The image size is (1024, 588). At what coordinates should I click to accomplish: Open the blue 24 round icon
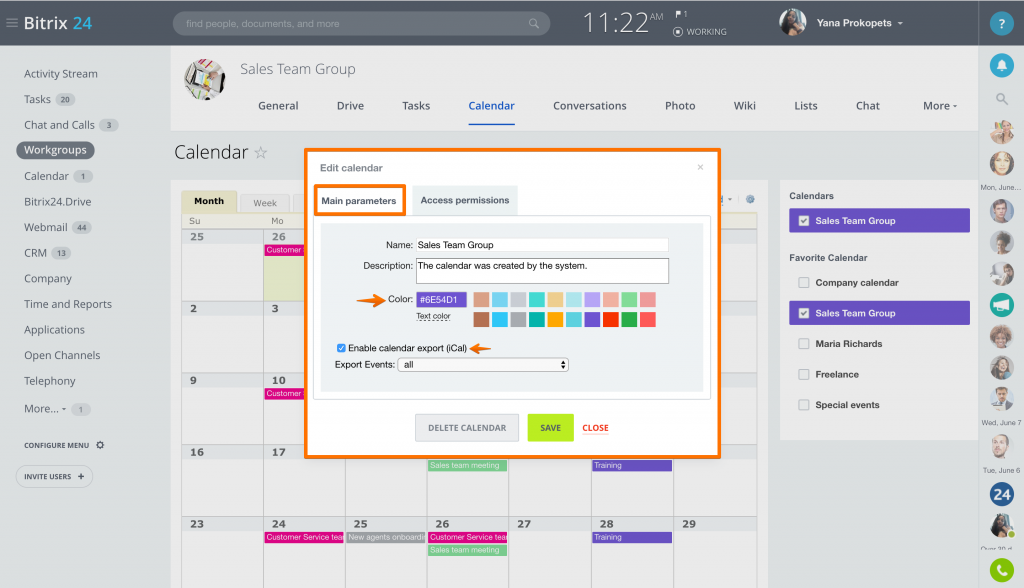pos(1001,495)
